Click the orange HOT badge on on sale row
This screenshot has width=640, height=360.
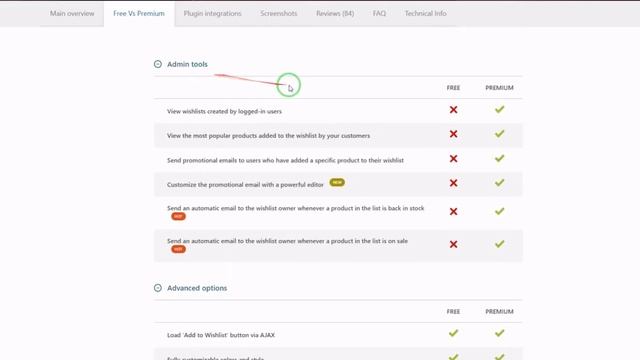(178, 249)
